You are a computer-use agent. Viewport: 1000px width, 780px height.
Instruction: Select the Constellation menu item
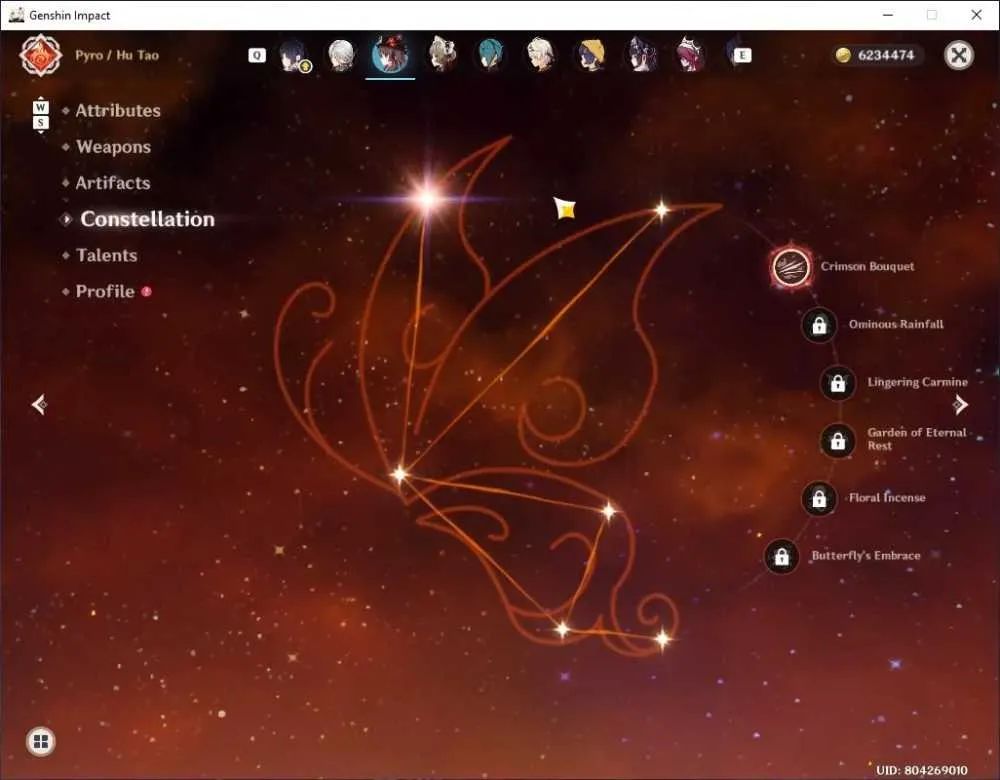(147, 219)
